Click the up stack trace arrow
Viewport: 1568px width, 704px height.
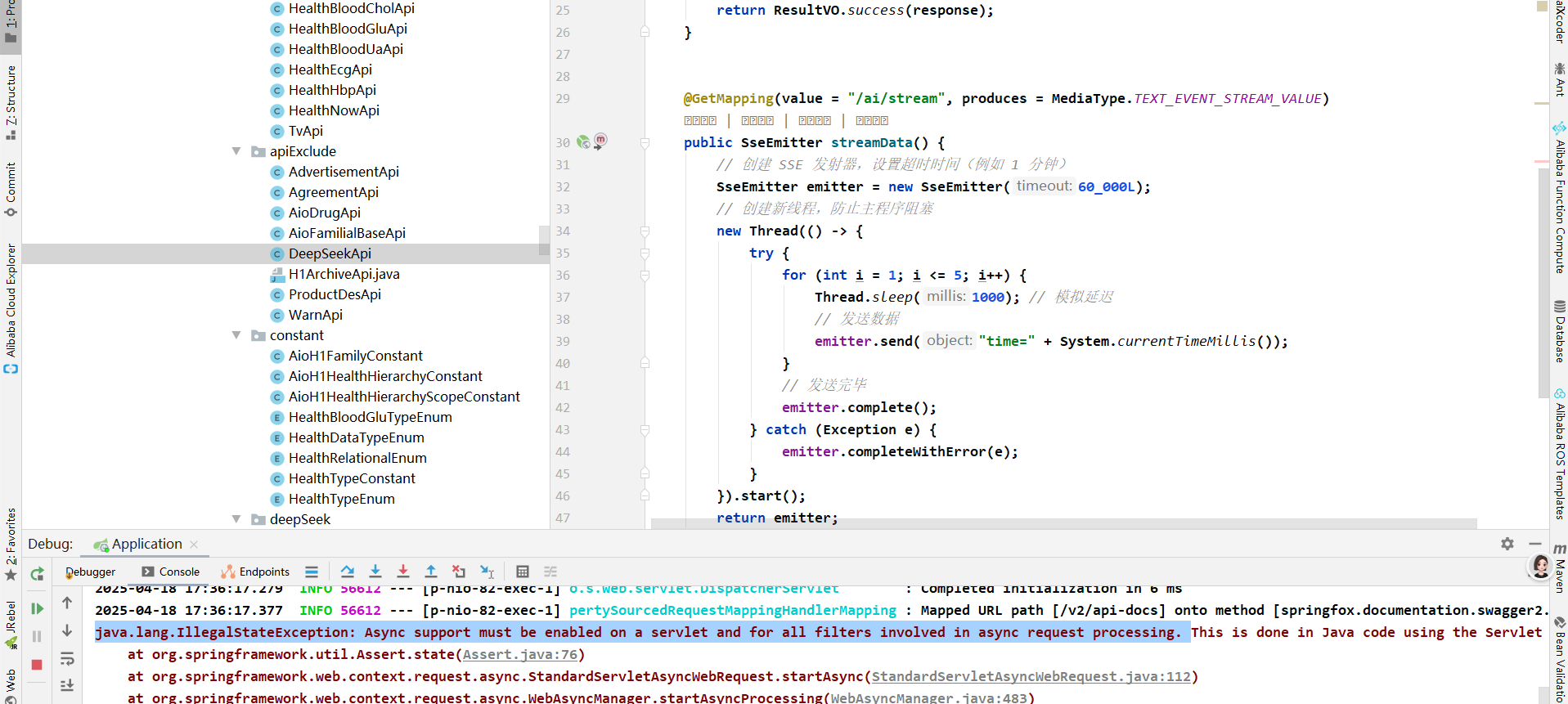click(67, 603)
